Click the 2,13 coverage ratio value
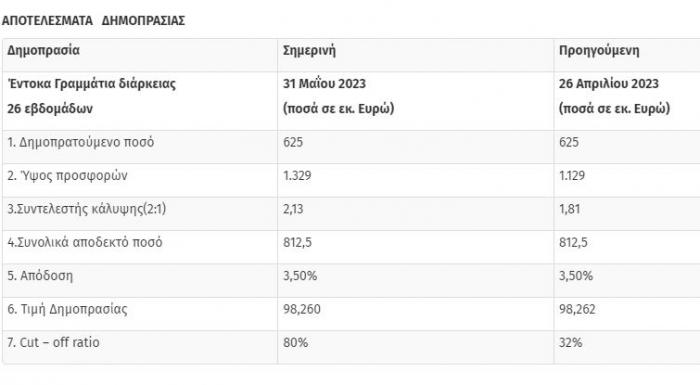The image size is (700, 385). click(293, 209)
